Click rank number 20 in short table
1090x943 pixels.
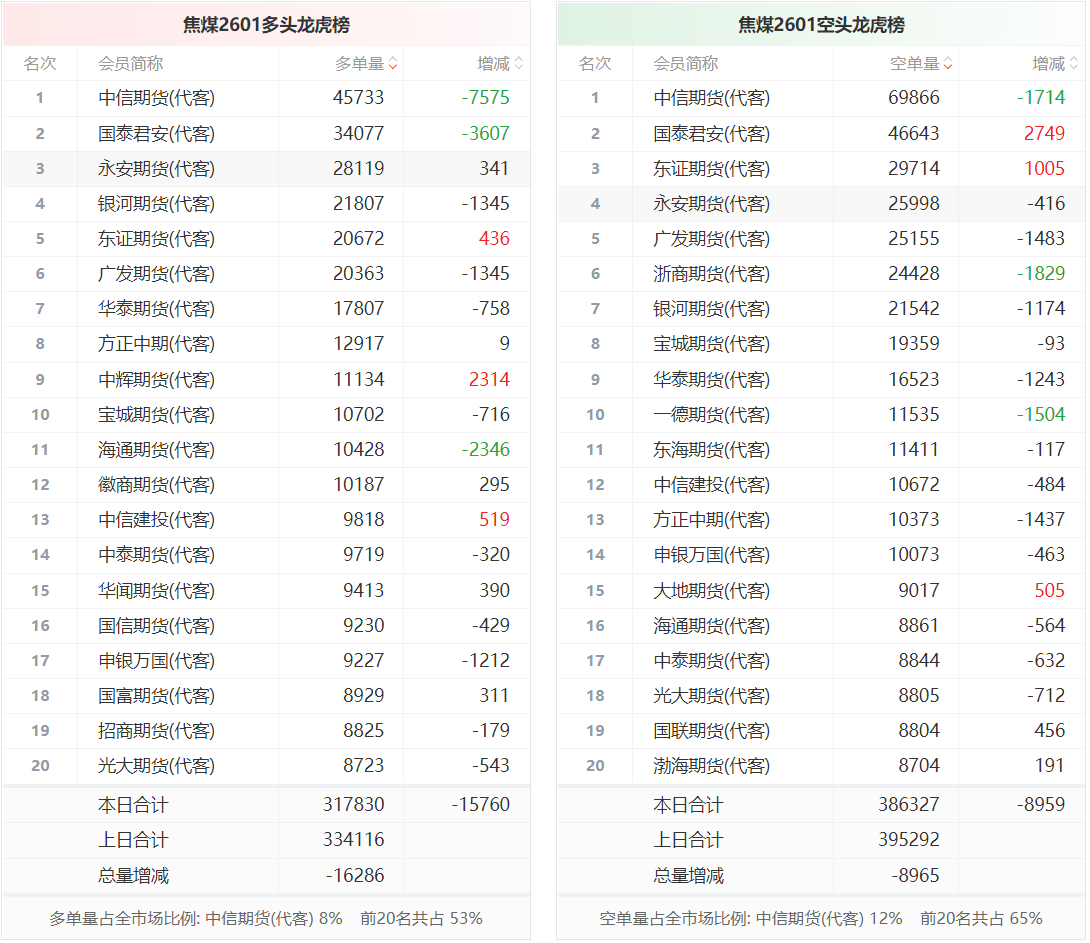point(595,766)
